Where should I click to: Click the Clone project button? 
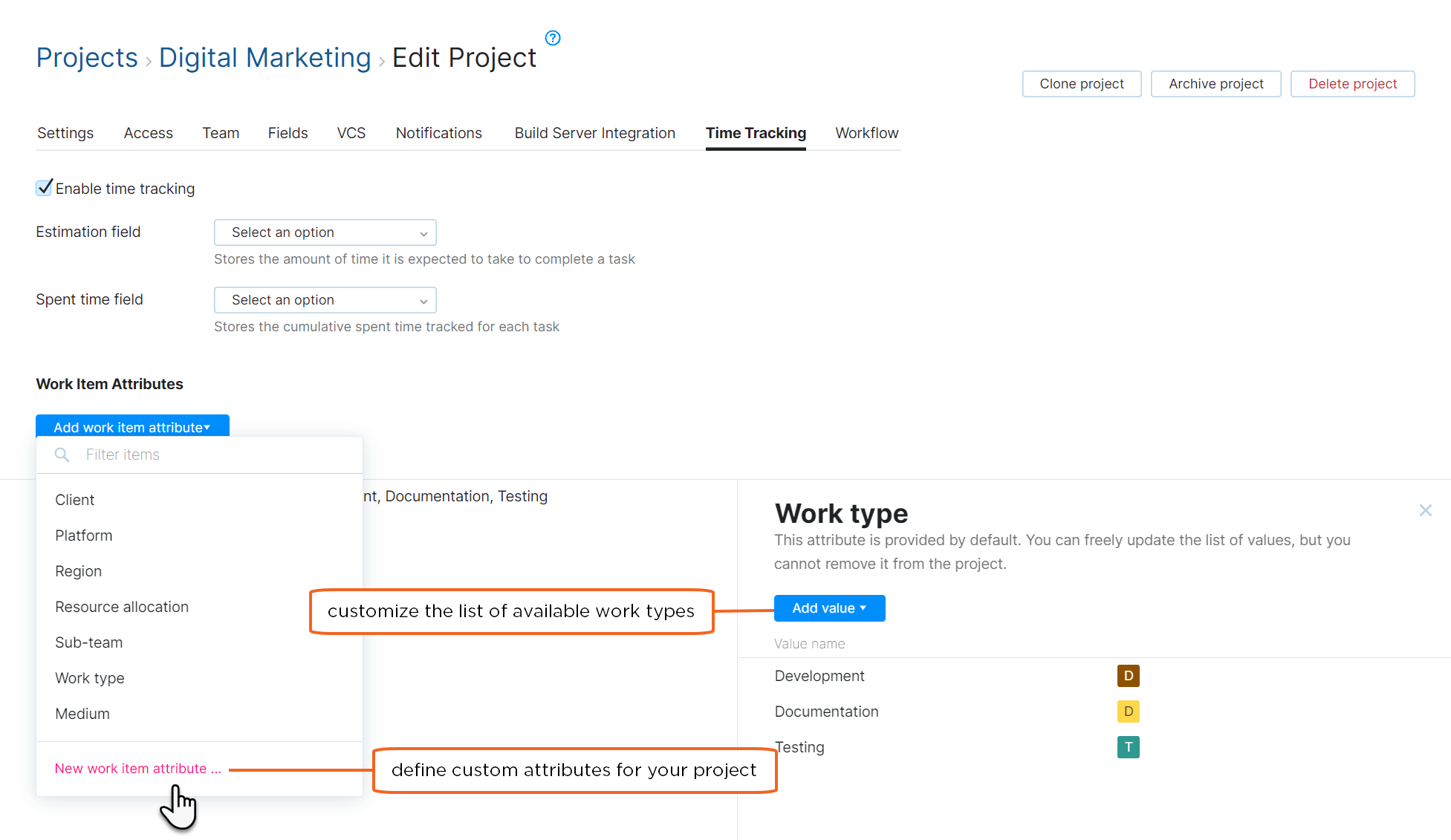(x=1082, y=83)
